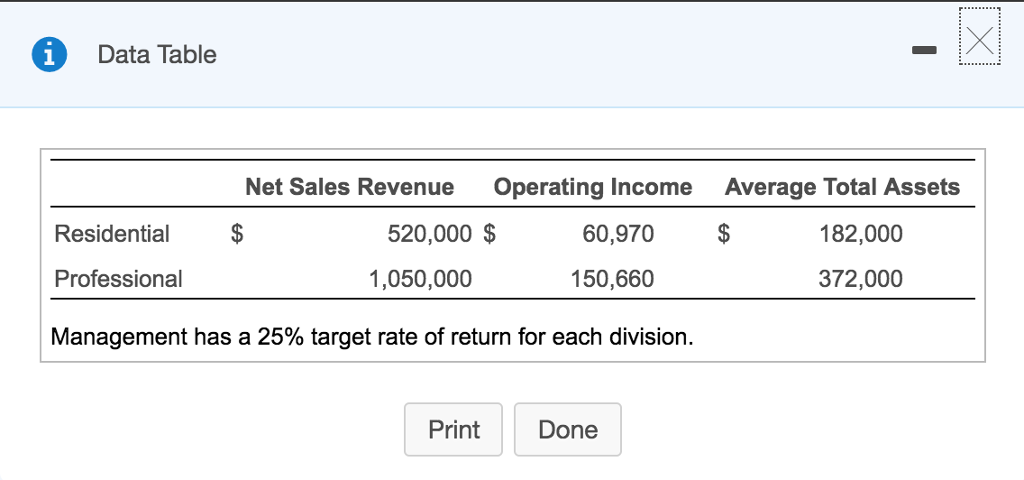Screen dimensions: 1024x480
Task: Select the 1,050,000 sales value
Action: coord(420,279)
